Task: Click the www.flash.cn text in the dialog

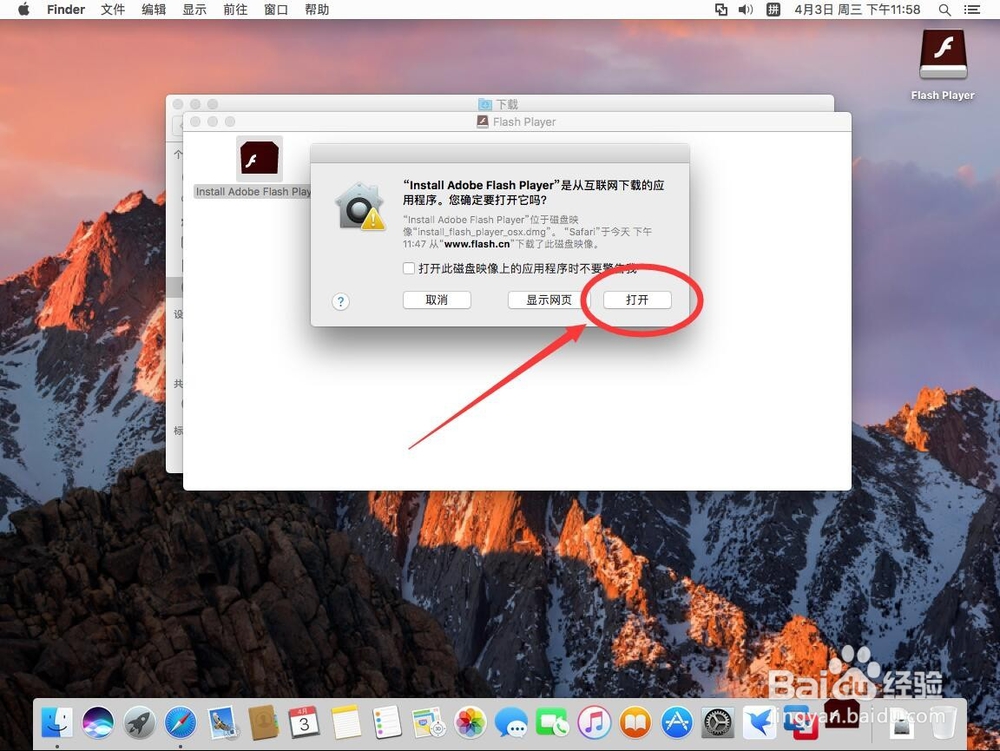Action: (477, 244)
